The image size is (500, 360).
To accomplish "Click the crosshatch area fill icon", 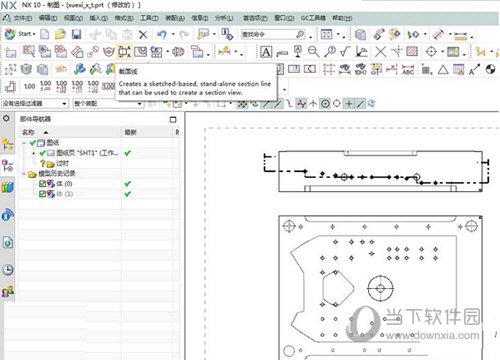I will [412, 51].
